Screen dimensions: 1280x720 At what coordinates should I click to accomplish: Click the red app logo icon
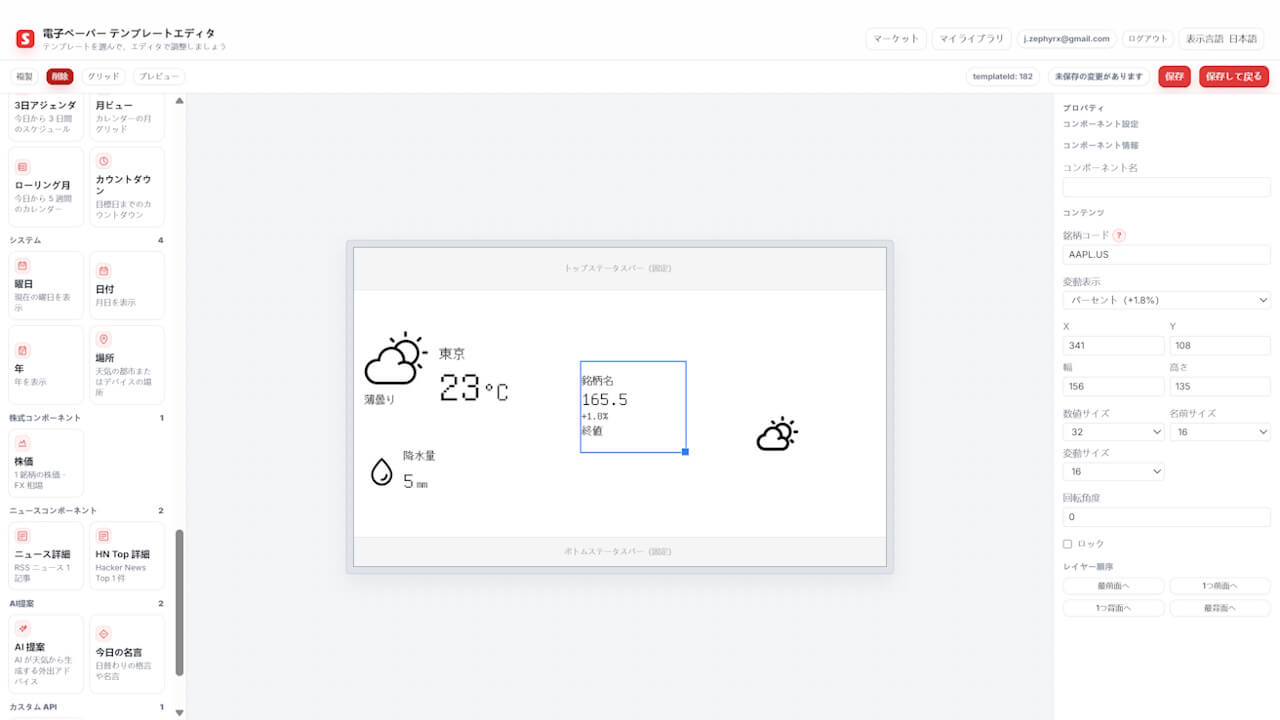click(25, 39)
